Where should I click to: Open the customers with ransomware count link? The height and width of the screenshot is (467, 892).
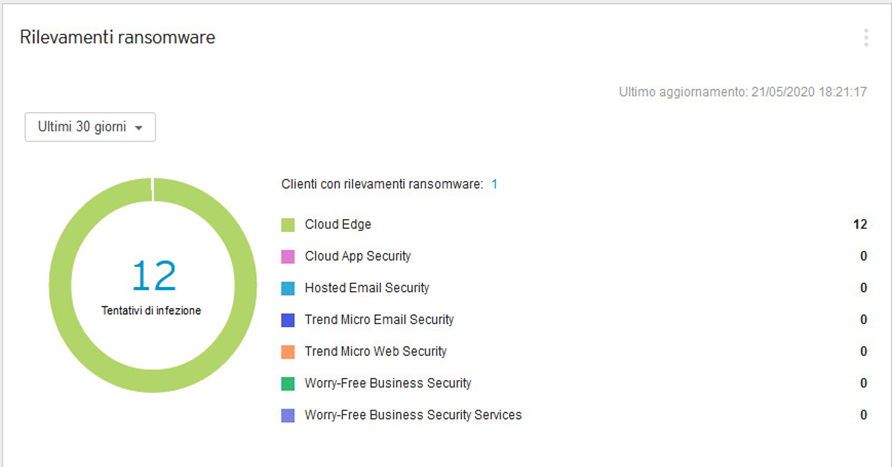point(494,185)
